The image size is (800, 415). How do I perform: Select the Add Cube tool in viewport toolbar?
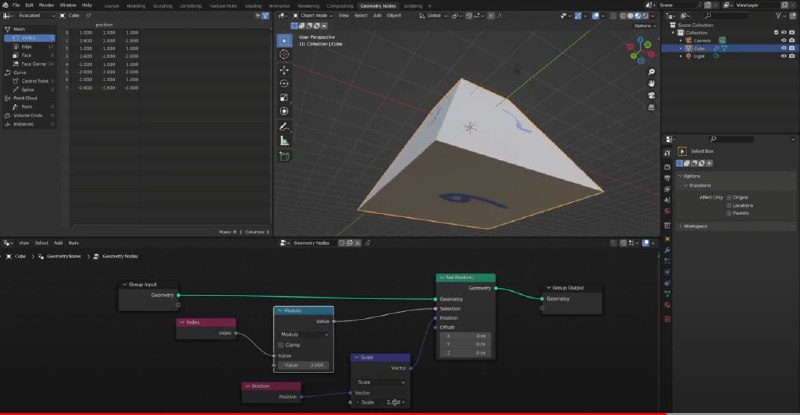284,156
